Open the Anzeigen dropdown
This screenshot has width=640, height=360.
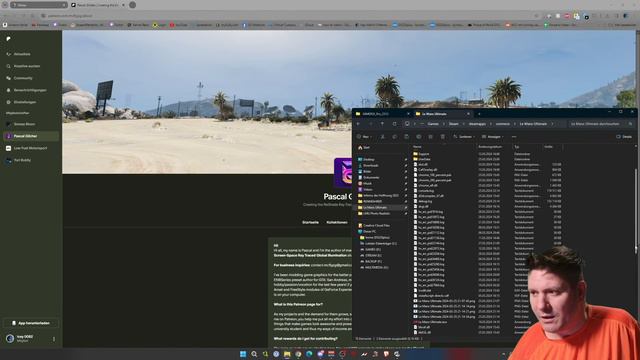click(x=493, y=137)
